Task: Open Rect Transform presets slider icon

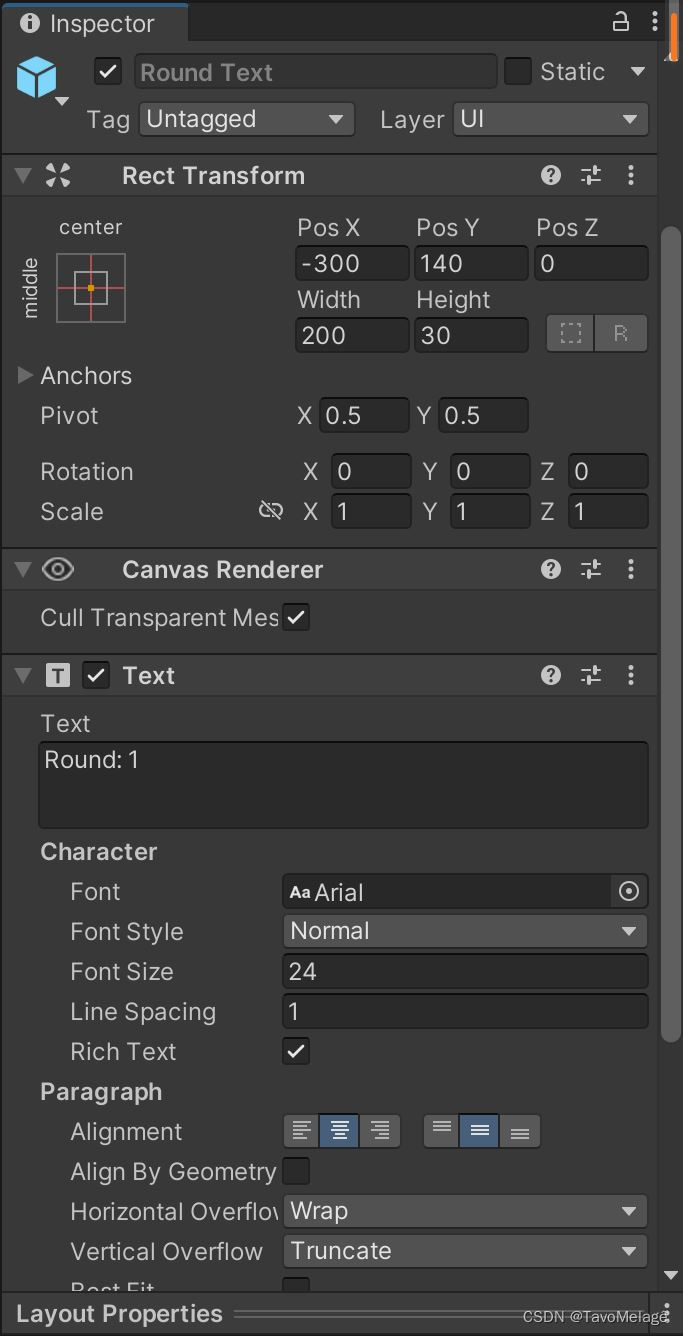Action: (591, 176)
